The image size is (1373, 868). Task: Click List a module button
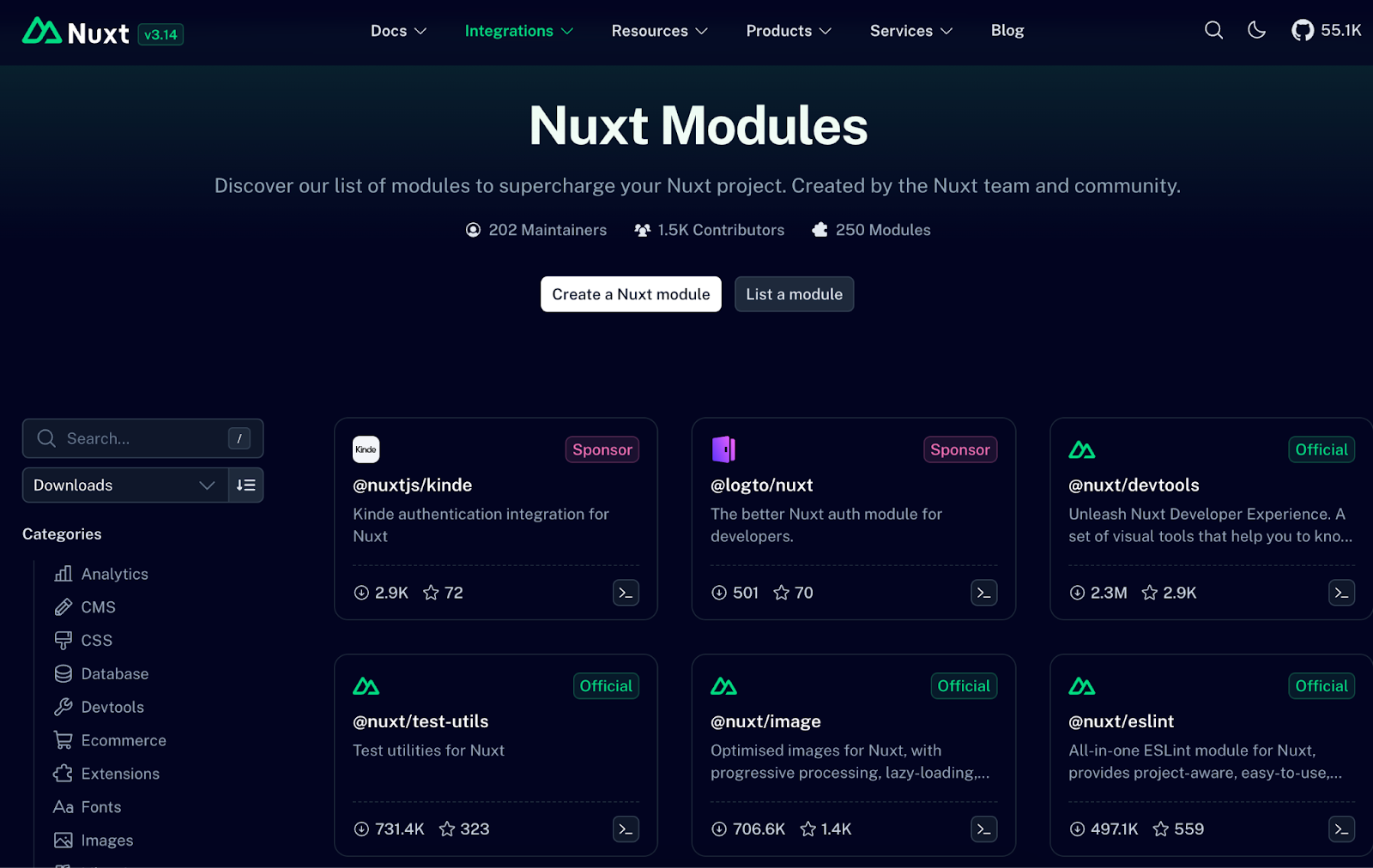(x=794, y=294)
